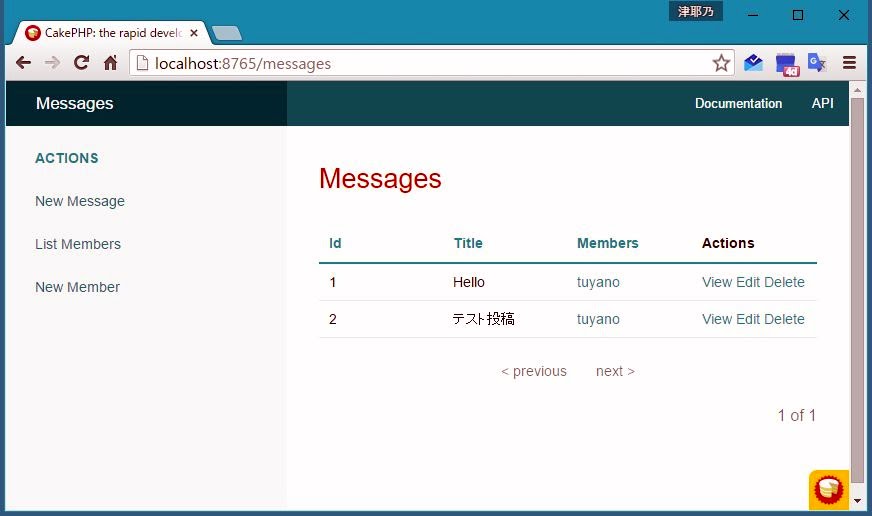Bookmark this page with the star icon
Screen dimensions: 872x516
[721, 63]
